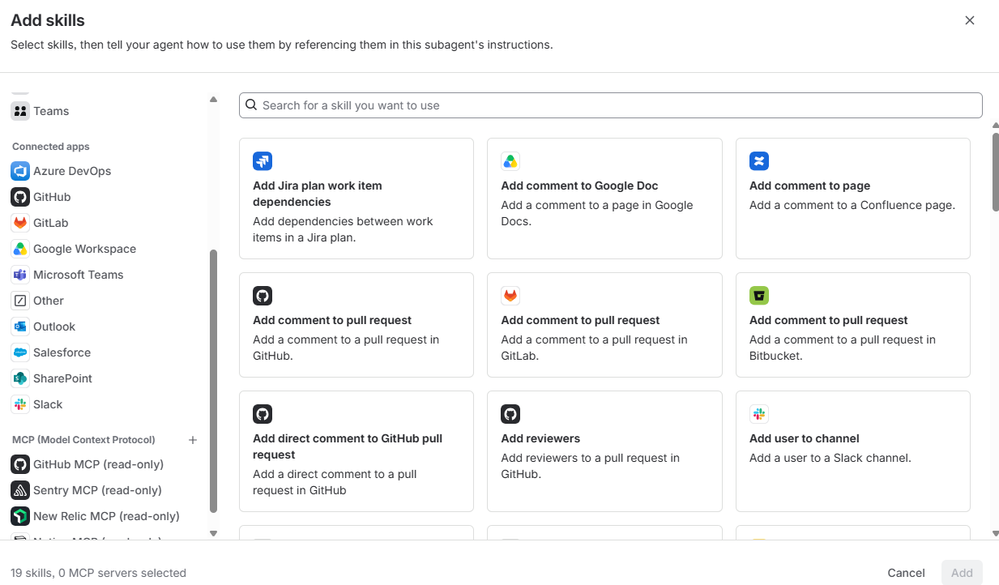Screen dimensions: 999x585
Task: Click skills list scroll down arrow
Action: click(995, 533)
